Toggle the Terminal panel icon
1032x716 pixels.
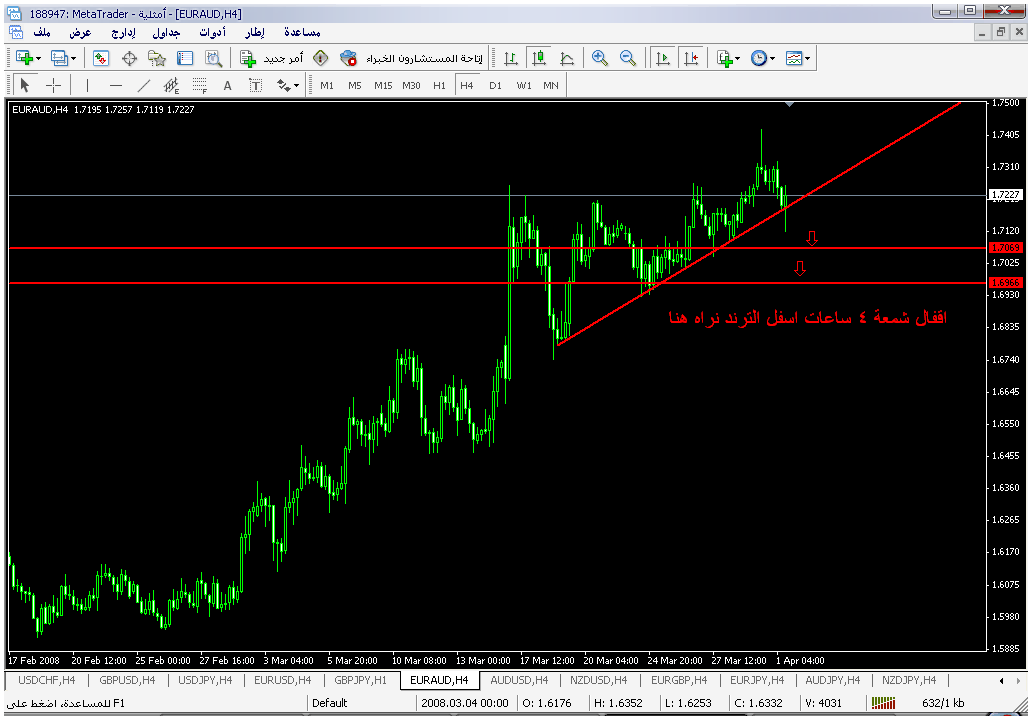coord(185,58)
